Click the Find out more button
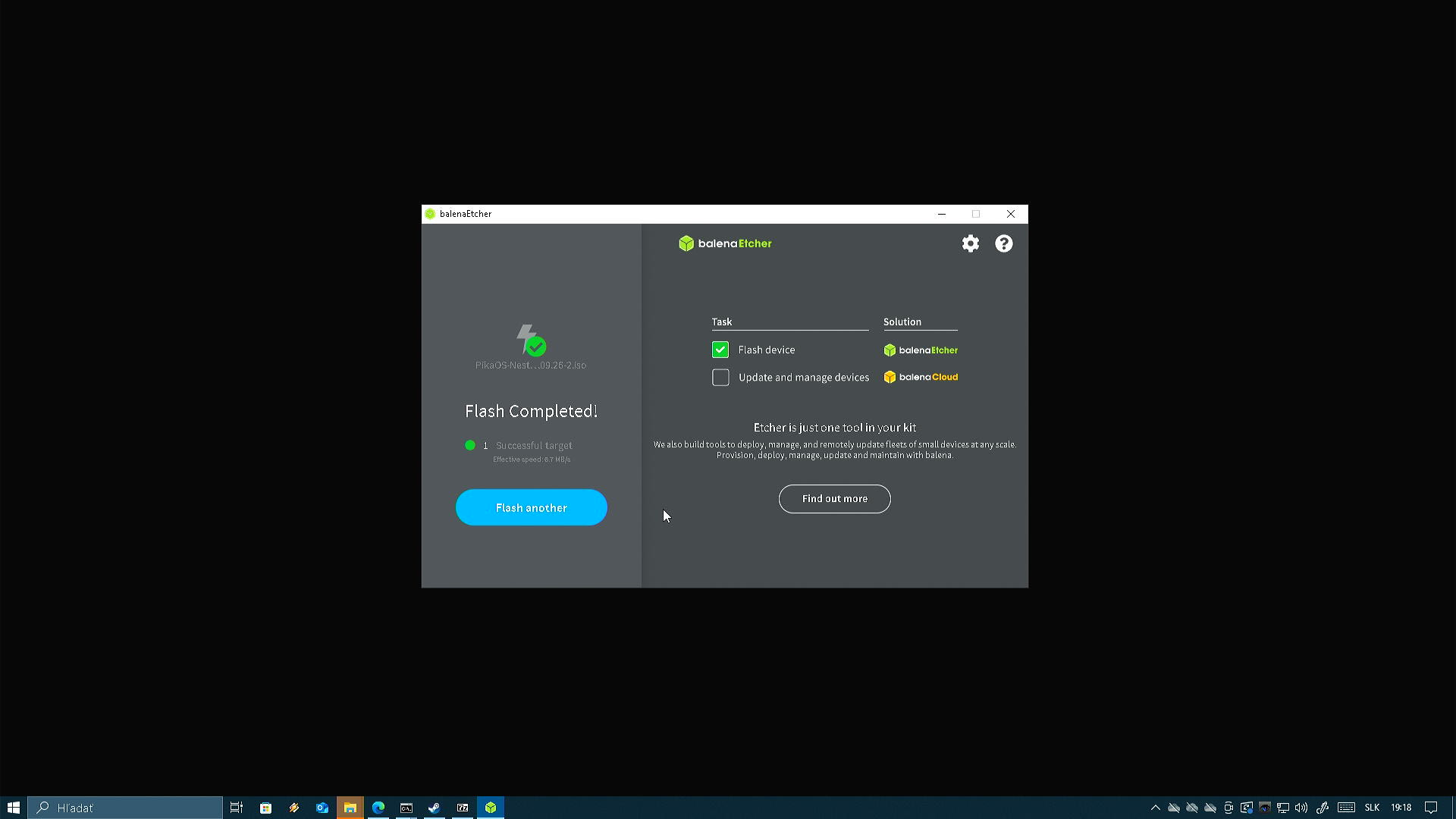1456x819 pixels. point(834,499)
